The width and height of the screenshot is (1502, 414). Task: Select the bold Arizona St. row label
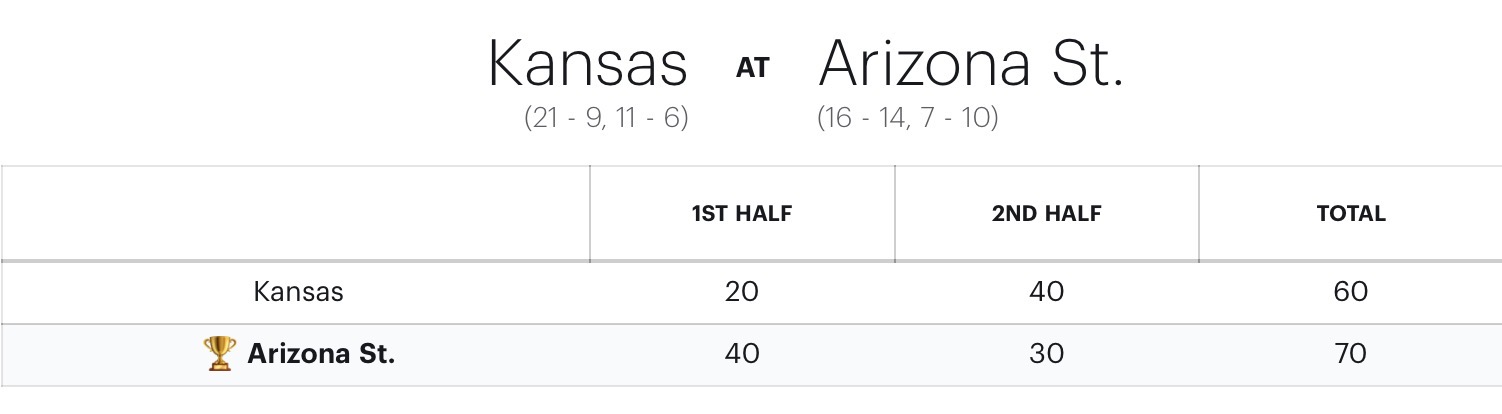tap(321, 354)
